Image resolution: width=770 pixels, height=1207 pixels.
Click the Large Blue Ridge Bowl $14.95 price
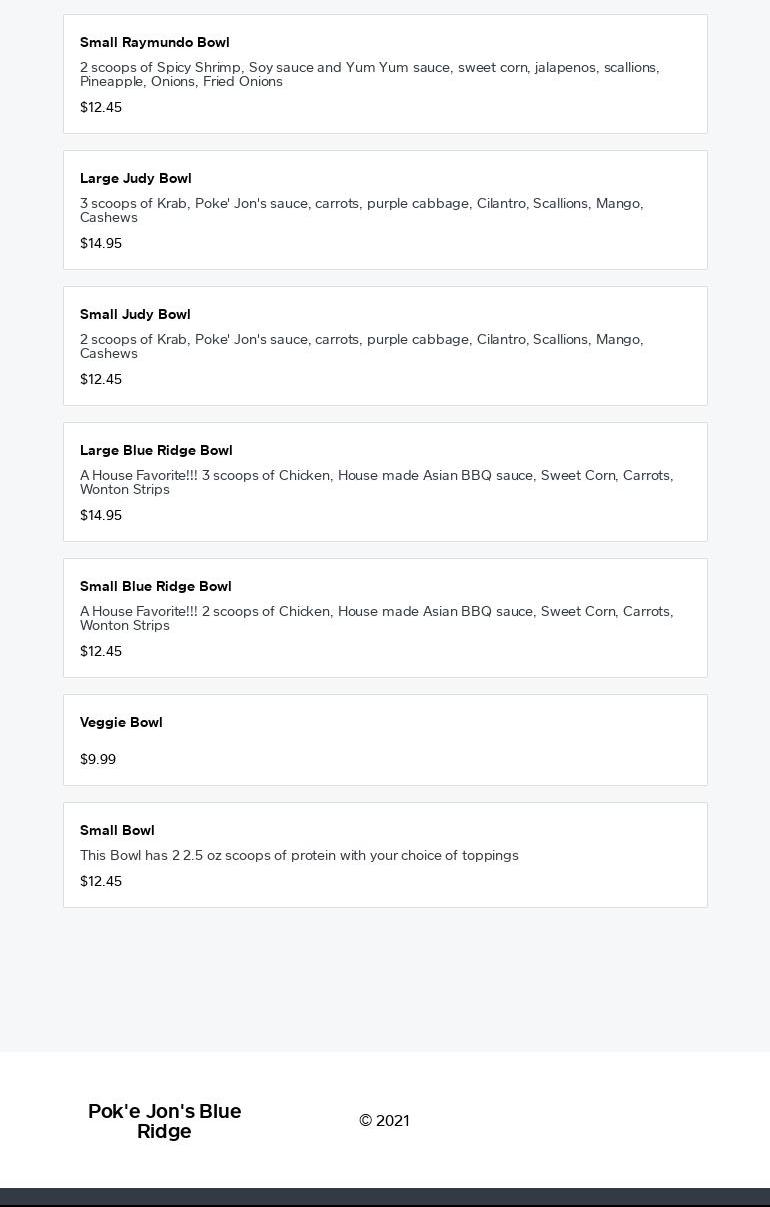point(101,515)
